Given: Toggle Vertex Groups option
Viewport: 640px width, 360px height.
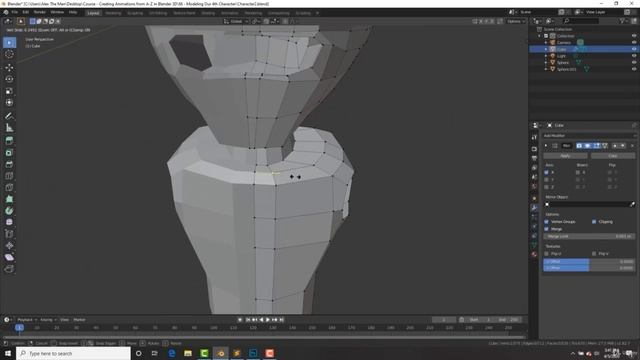Looking at the screenshot, I should click(x=547, y=222).
